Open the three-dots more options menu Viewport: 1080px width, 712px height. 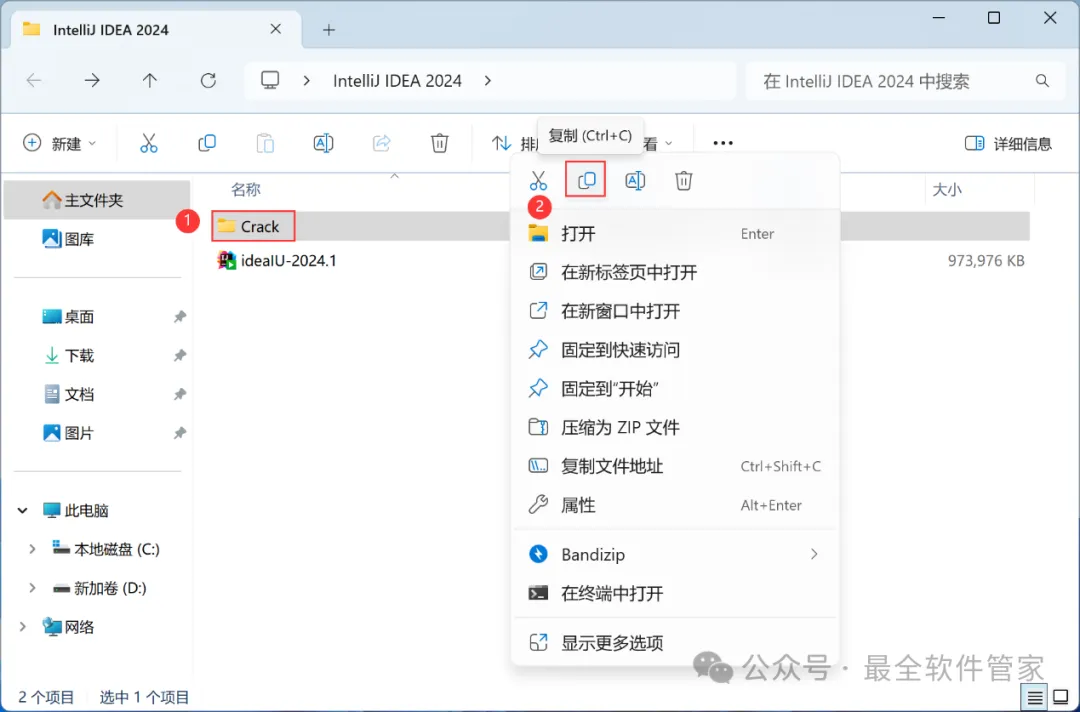coord(723,143)
